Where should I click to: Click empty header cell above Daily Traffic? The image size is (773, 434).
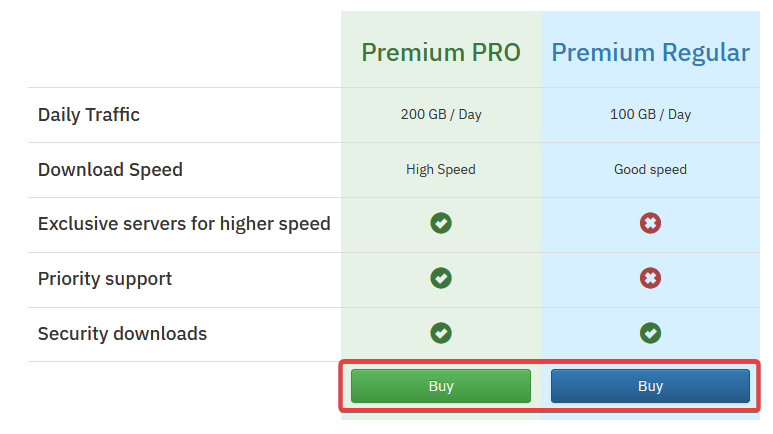tap(184, 49)
